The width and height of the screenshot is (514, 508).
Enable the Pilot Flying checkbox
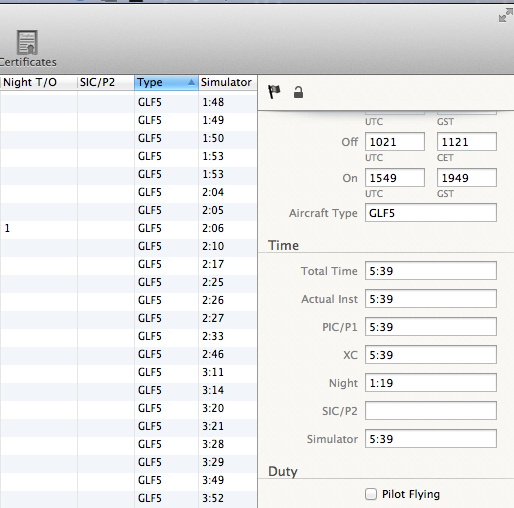[x=371, y=494]
